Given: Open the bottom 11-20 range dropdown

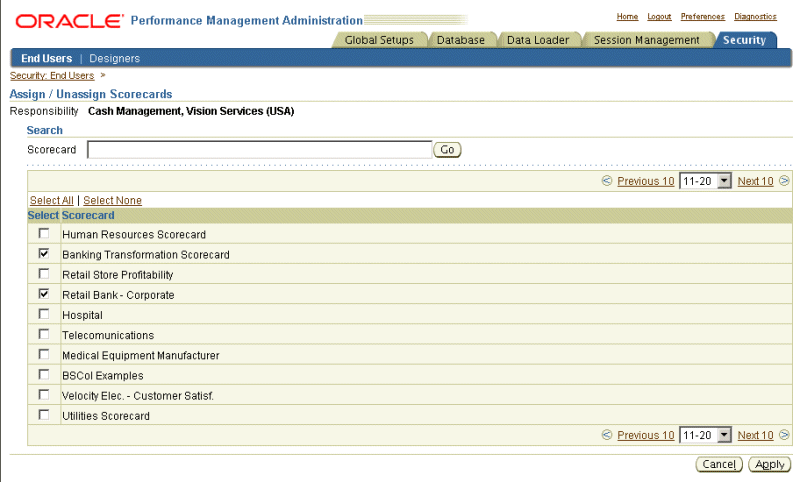Looking at the screenshot, I should (706, 435).
